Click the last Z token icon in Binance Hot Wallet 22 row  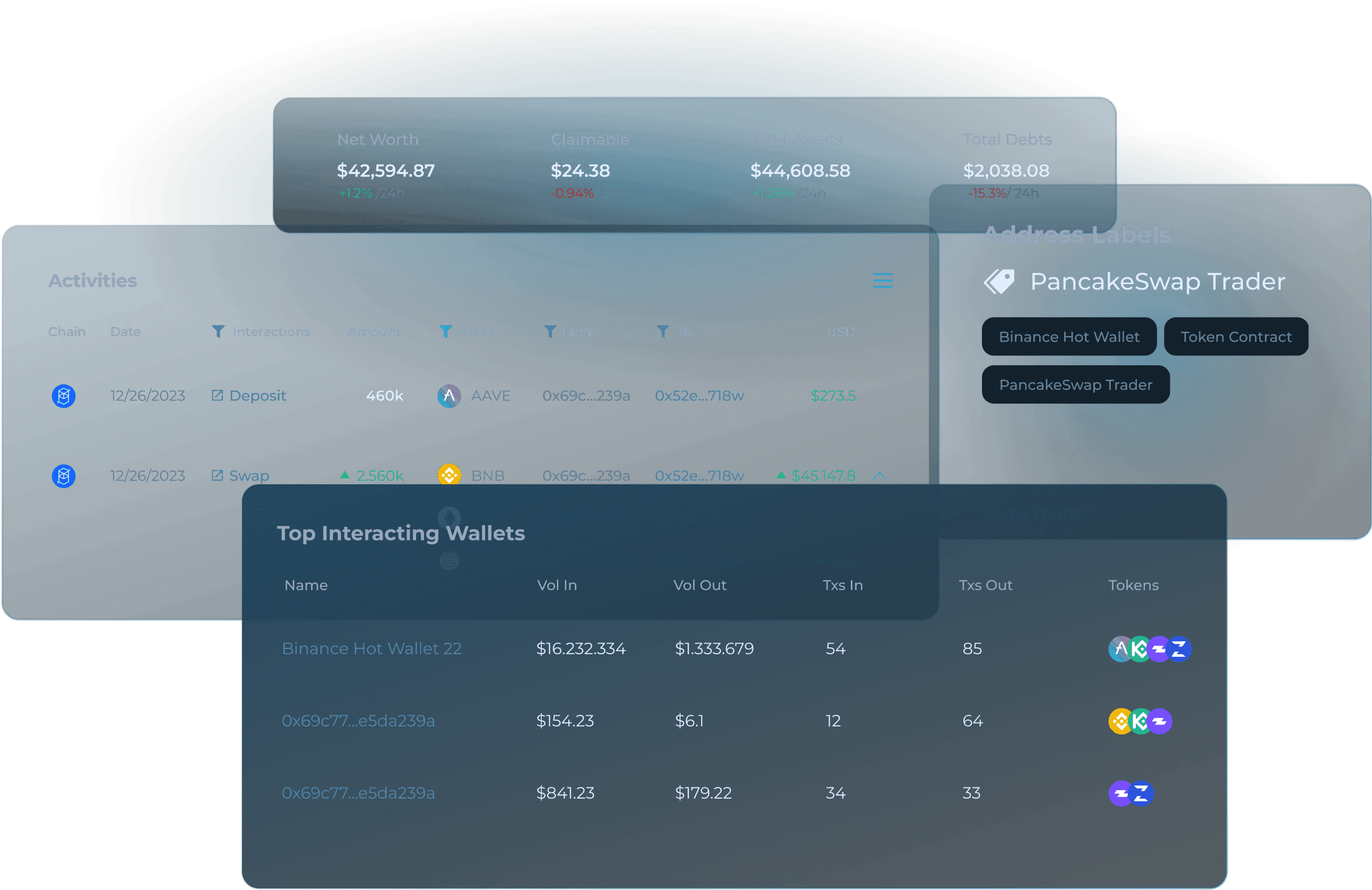[x=1179, y=649]
